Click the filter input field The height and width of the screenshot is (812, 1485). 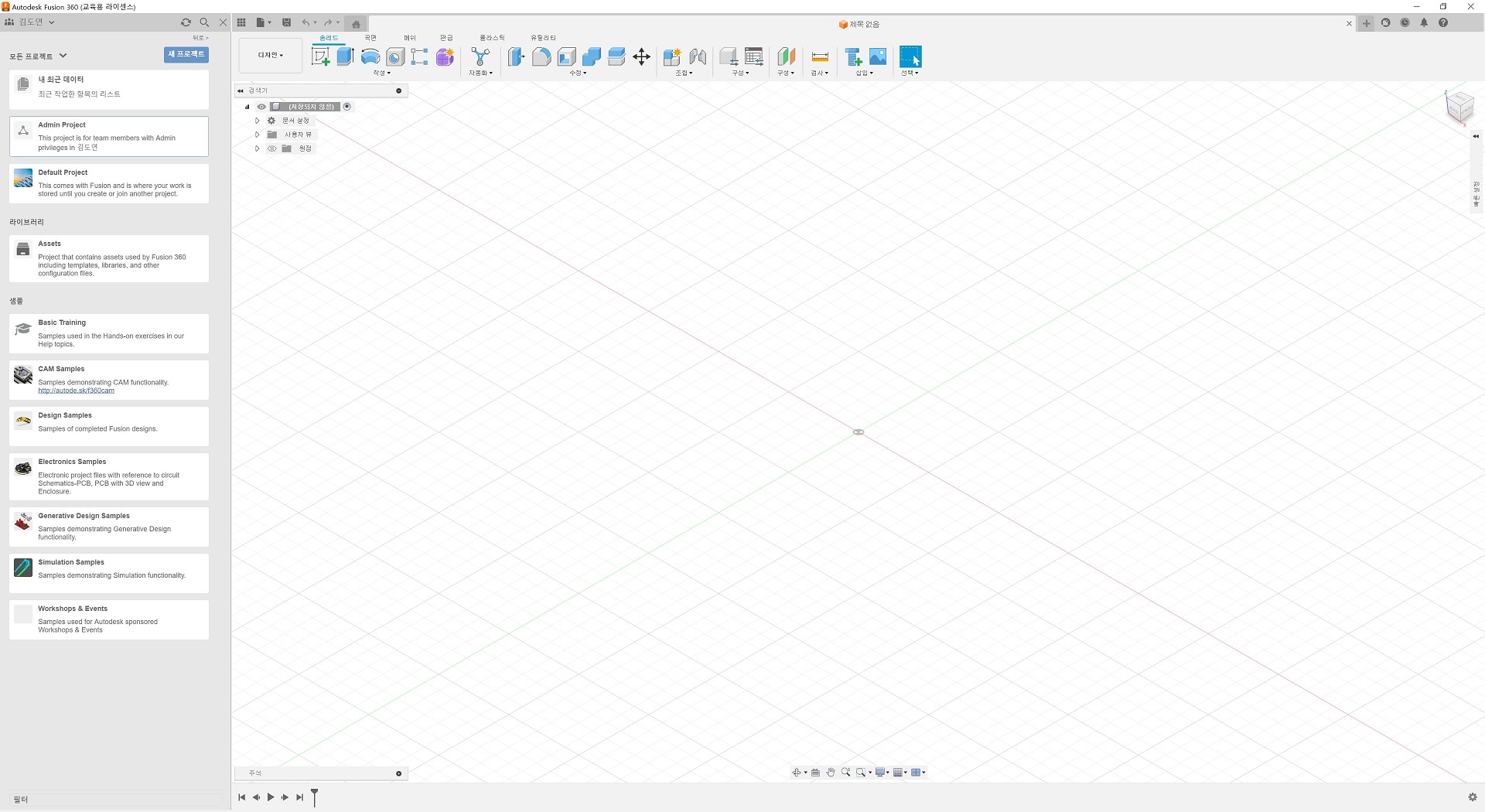116,800
